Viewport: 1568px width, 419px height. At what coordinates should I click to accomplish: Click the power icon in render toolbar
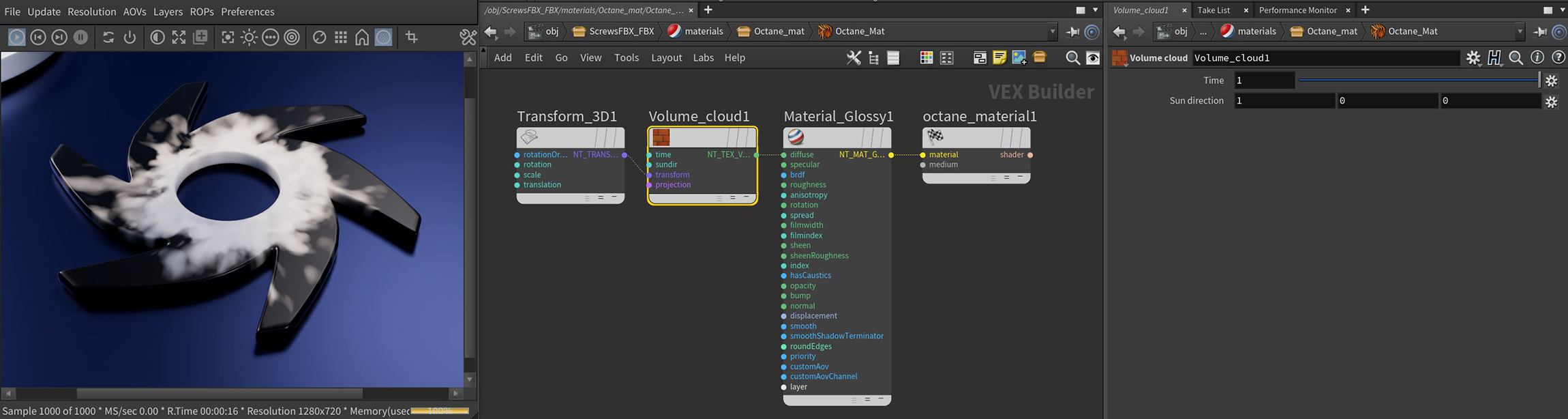(x=130, y=37)
